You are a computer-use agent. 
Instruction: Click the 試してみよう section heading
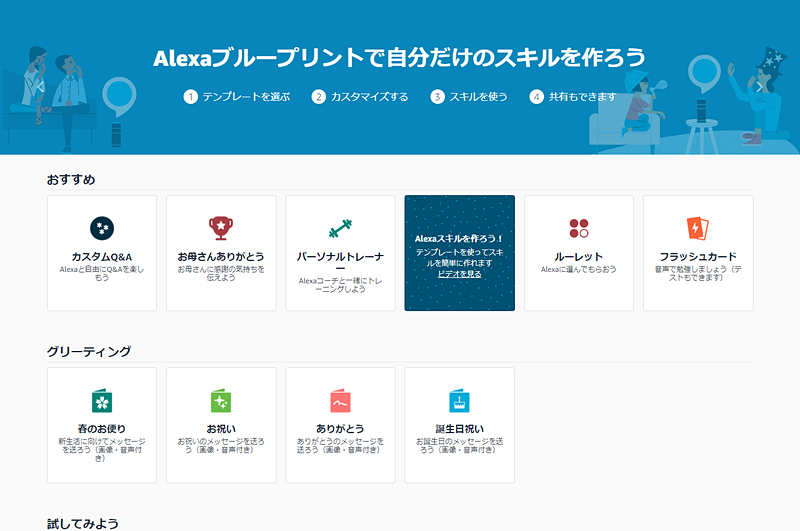click(x=83, y=524)
